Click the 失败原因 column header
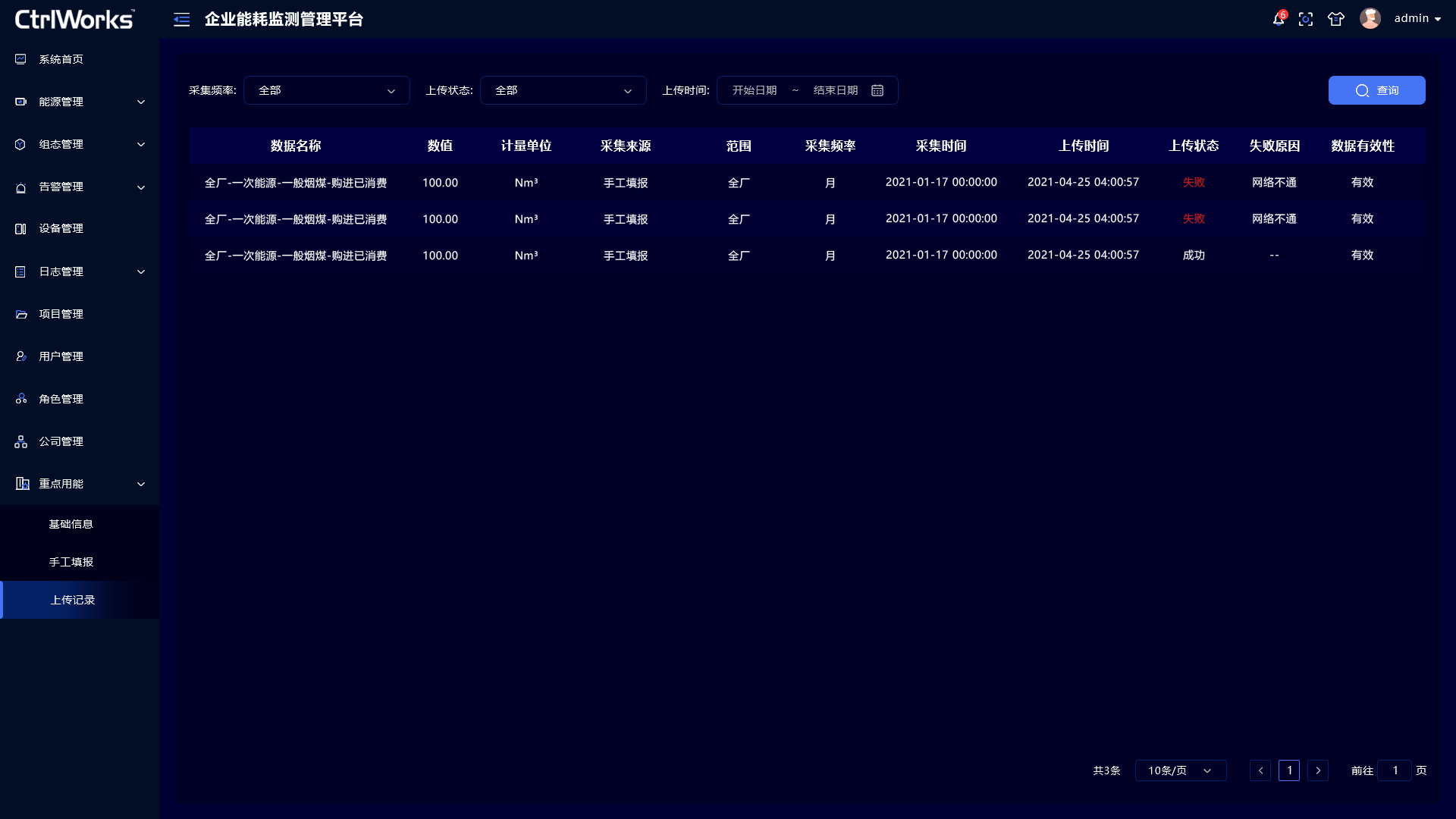The width and height of the screenshot is (1456, 819). point(1275,146)
